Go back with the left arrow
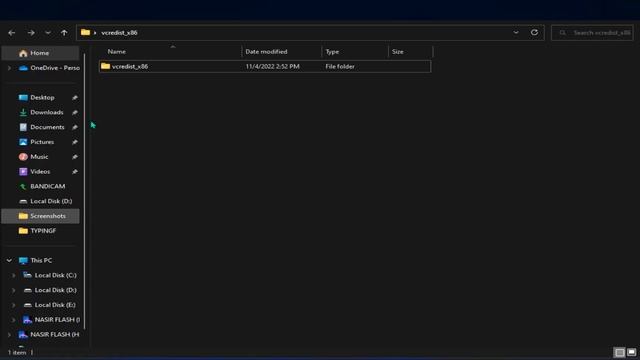 12,33
